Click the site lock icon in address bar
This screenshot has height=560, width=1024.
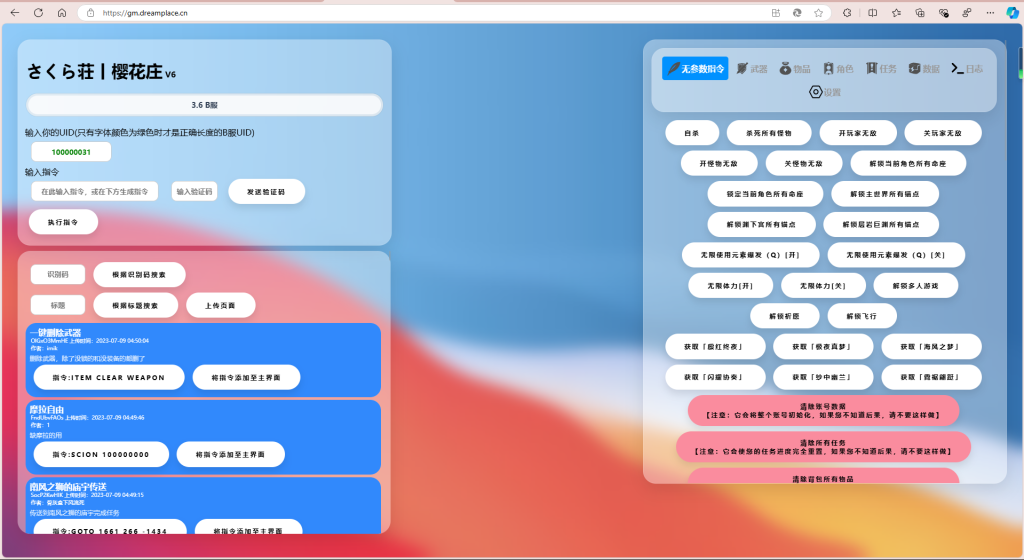click(x=91, y=12)
